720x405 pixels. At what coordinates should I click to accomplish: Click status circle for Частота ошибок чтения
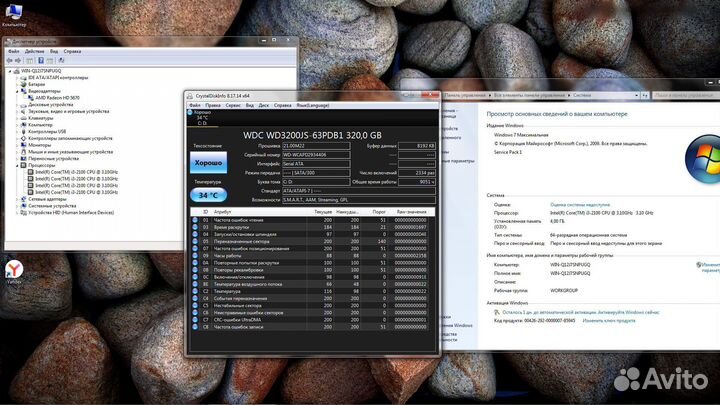point(195,220)
